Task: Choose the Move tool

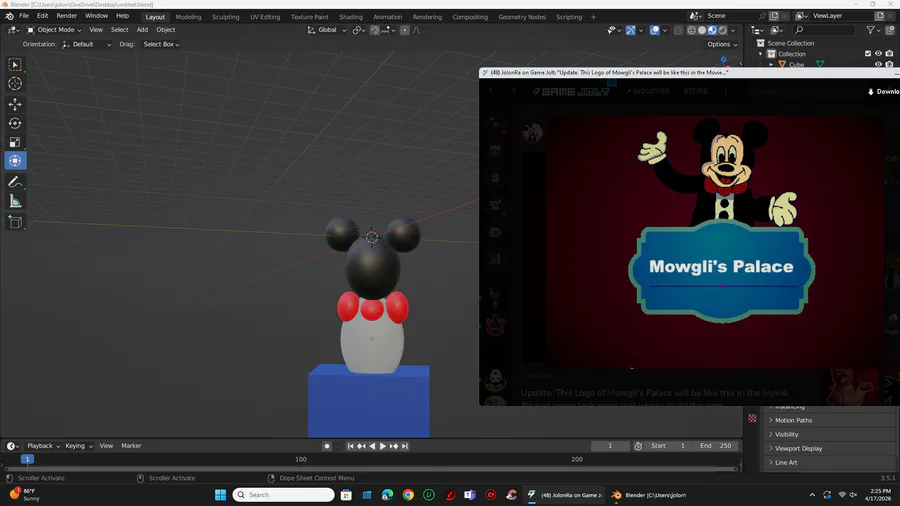Action: click(15, 104)
